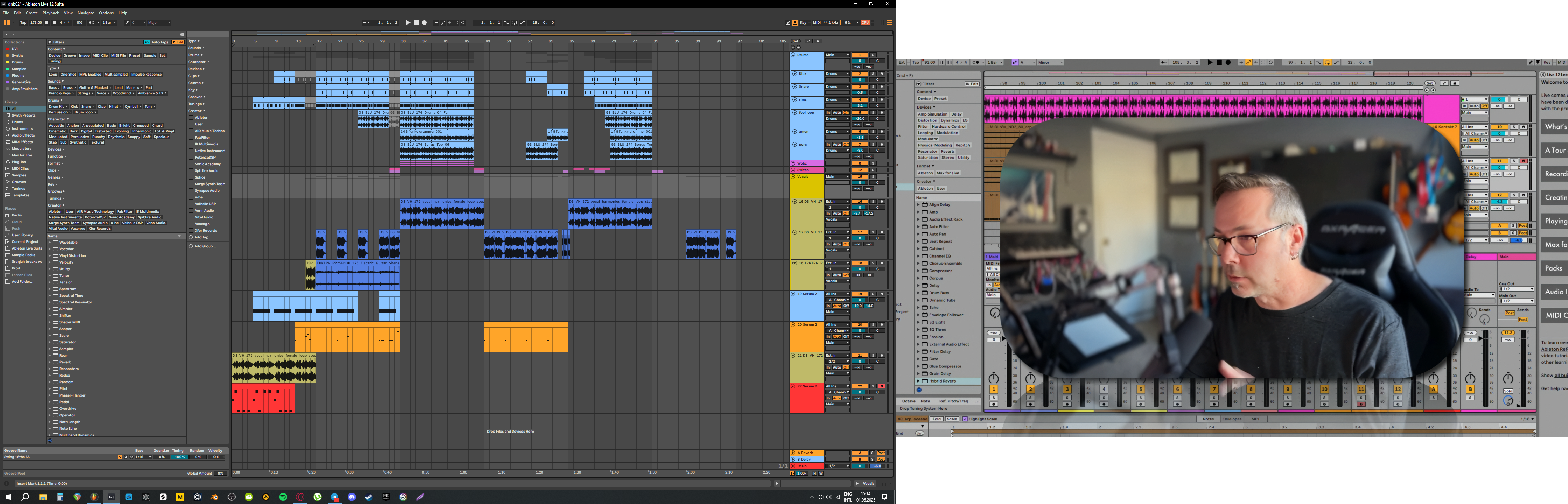This screenshot has width=1568, height=504.
Task: Expand the Wavetable folder in browser
Action: 50,242
